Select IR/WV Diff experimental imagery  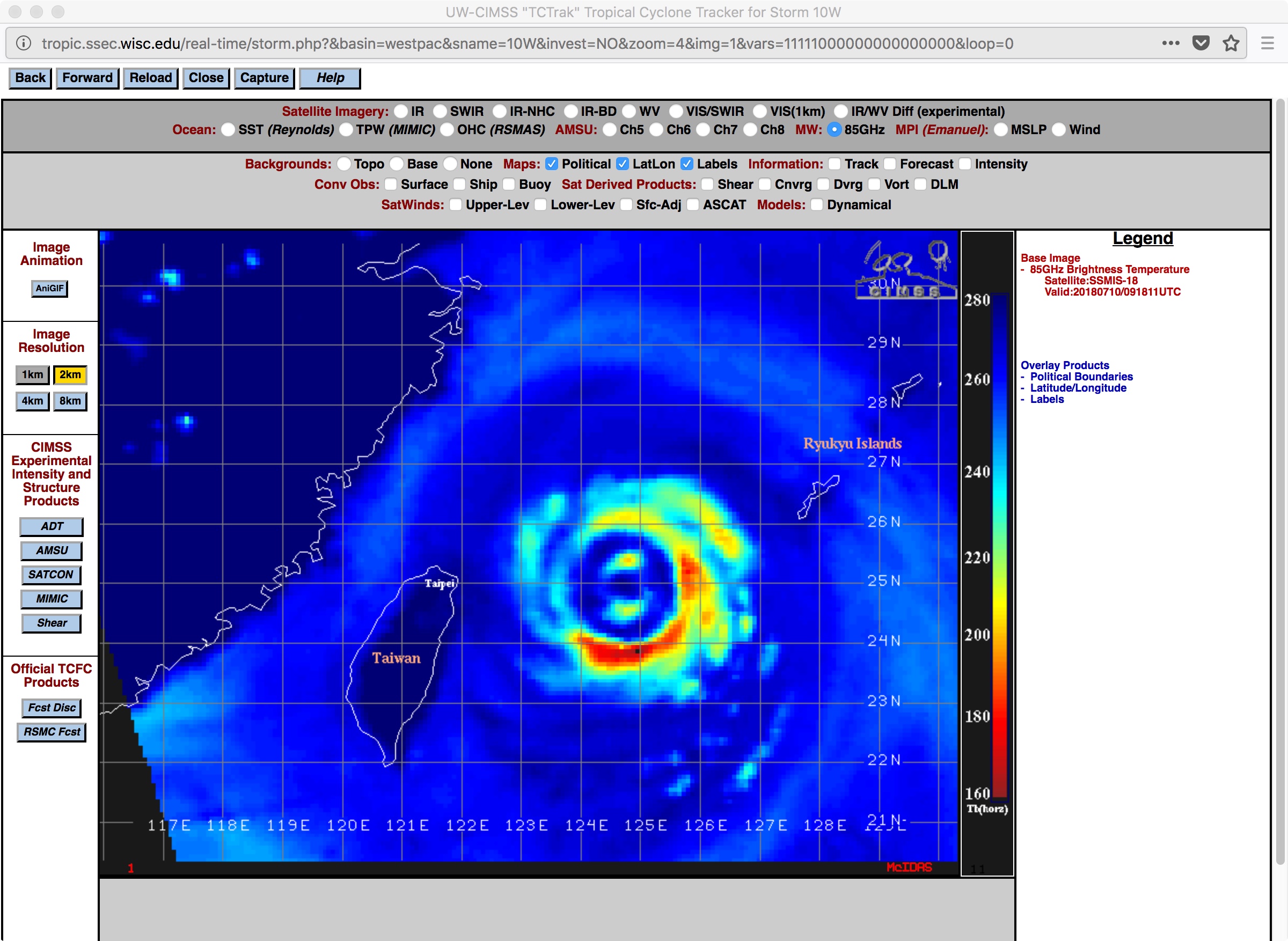(841, 111)
